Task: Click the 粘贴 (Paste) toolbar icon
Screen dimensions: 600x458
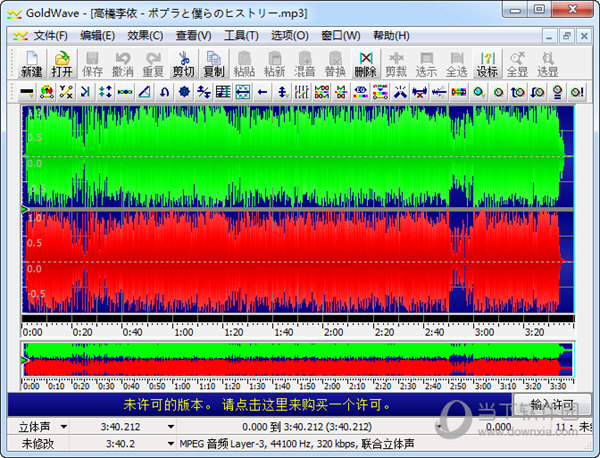Action: click(244, 64)
